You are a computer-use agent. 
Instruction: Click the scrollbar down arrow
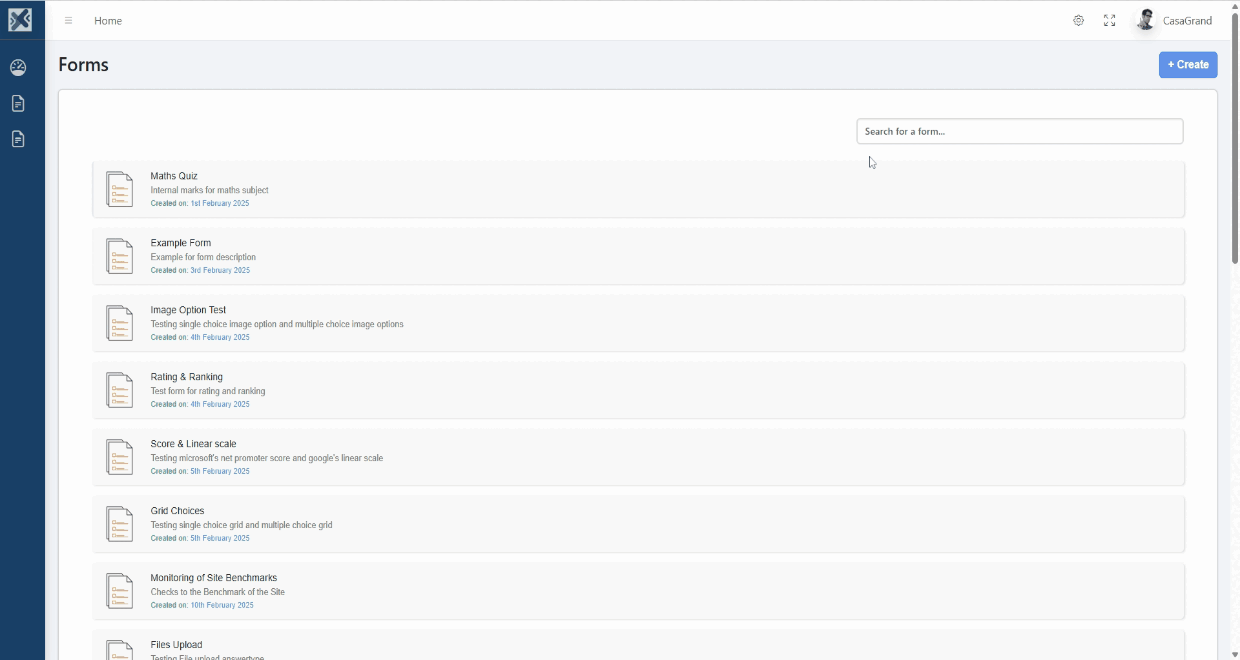[x=1234, y=654]
